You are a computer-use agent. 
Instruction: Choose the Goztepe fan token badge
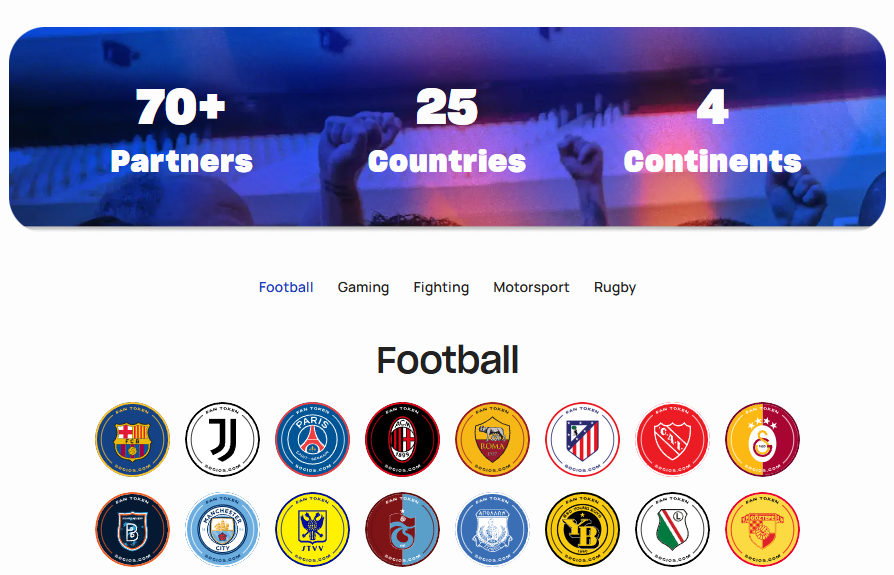(x=763, y=529)
